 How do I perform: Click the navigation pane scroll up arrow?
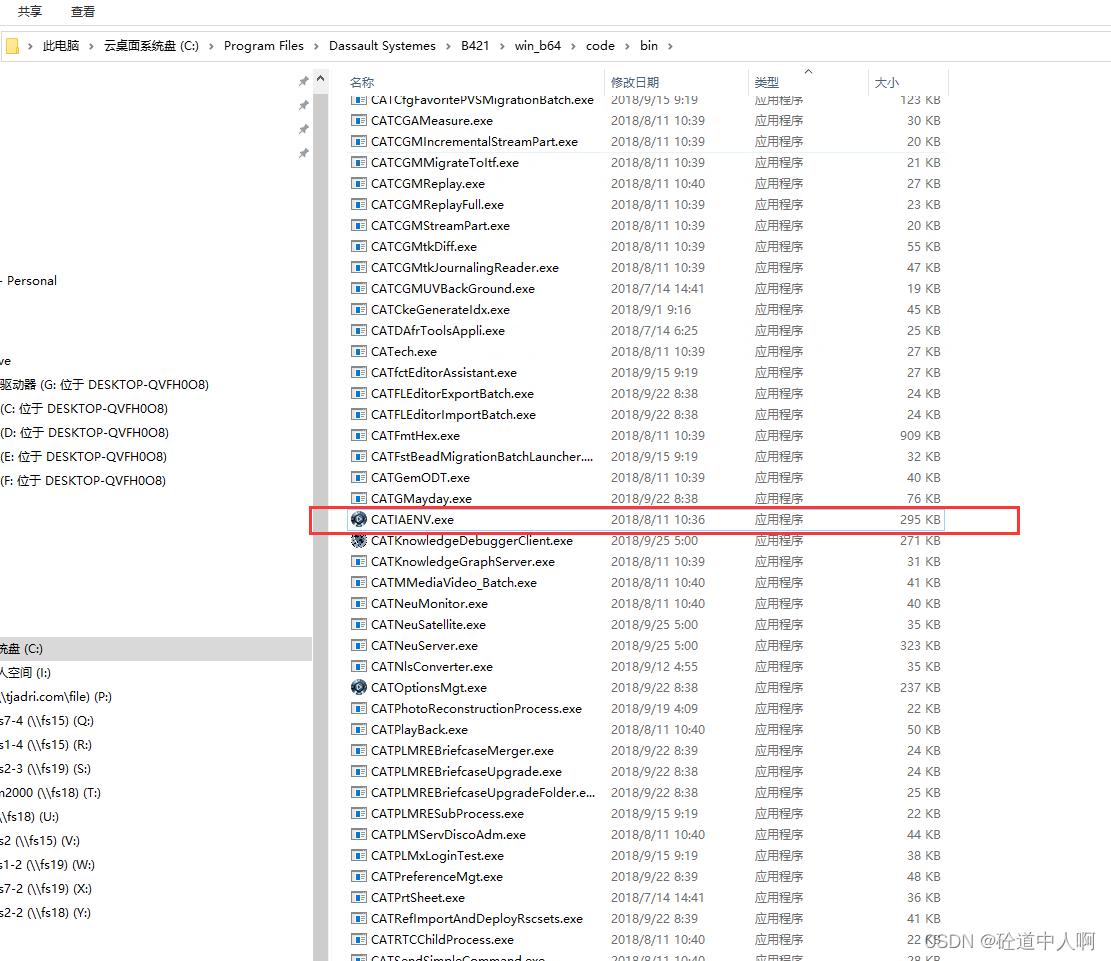321,79
